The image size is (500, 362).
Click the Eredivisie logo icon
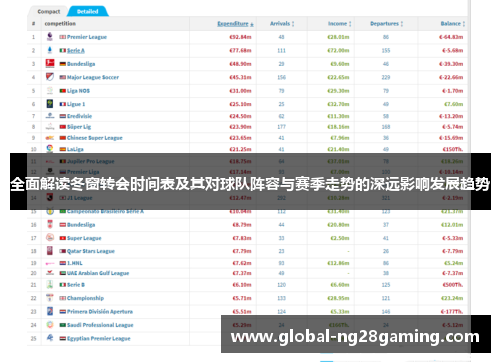click(x=50, y=116)
